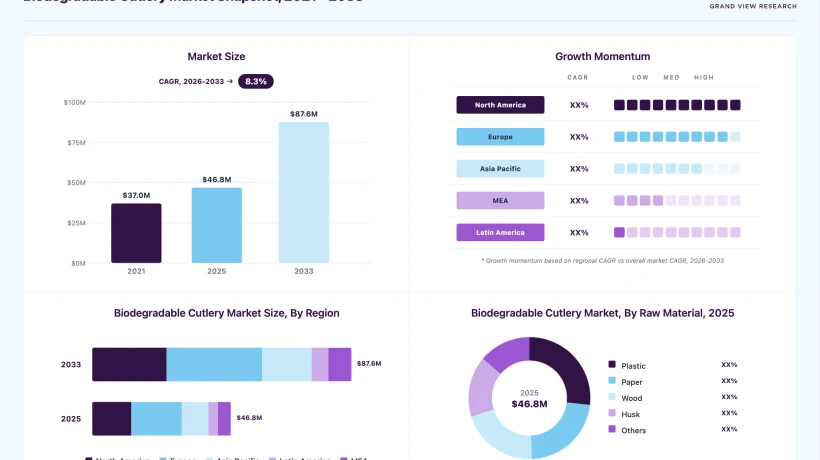
Task: Click the 2025 market size bar
Action: tap(217, 225)
